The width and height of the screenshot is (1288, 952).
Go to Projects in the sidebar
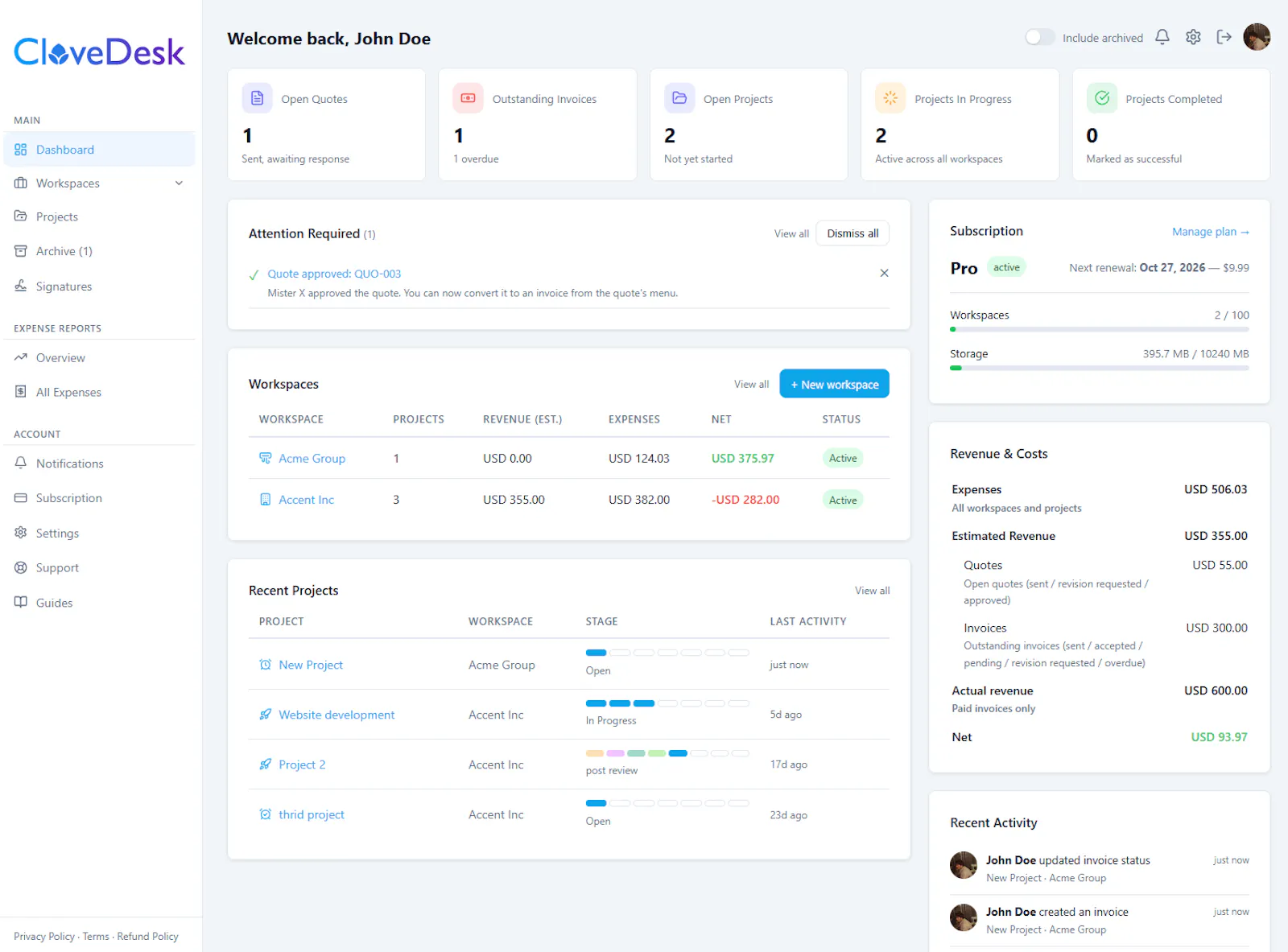point(99,217)
